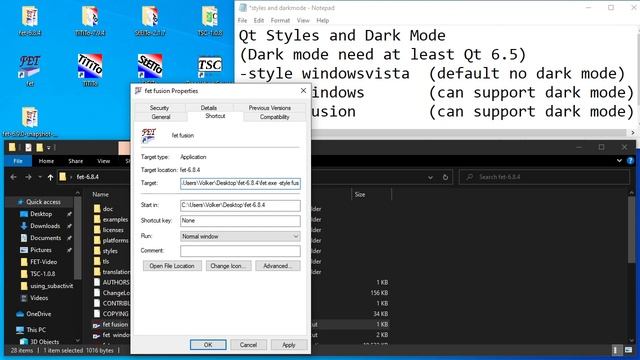The width and height of the screenshot is (640, 360).
Task: Open Explorer help with the question mark icon
Action: (x=631, y=161)
